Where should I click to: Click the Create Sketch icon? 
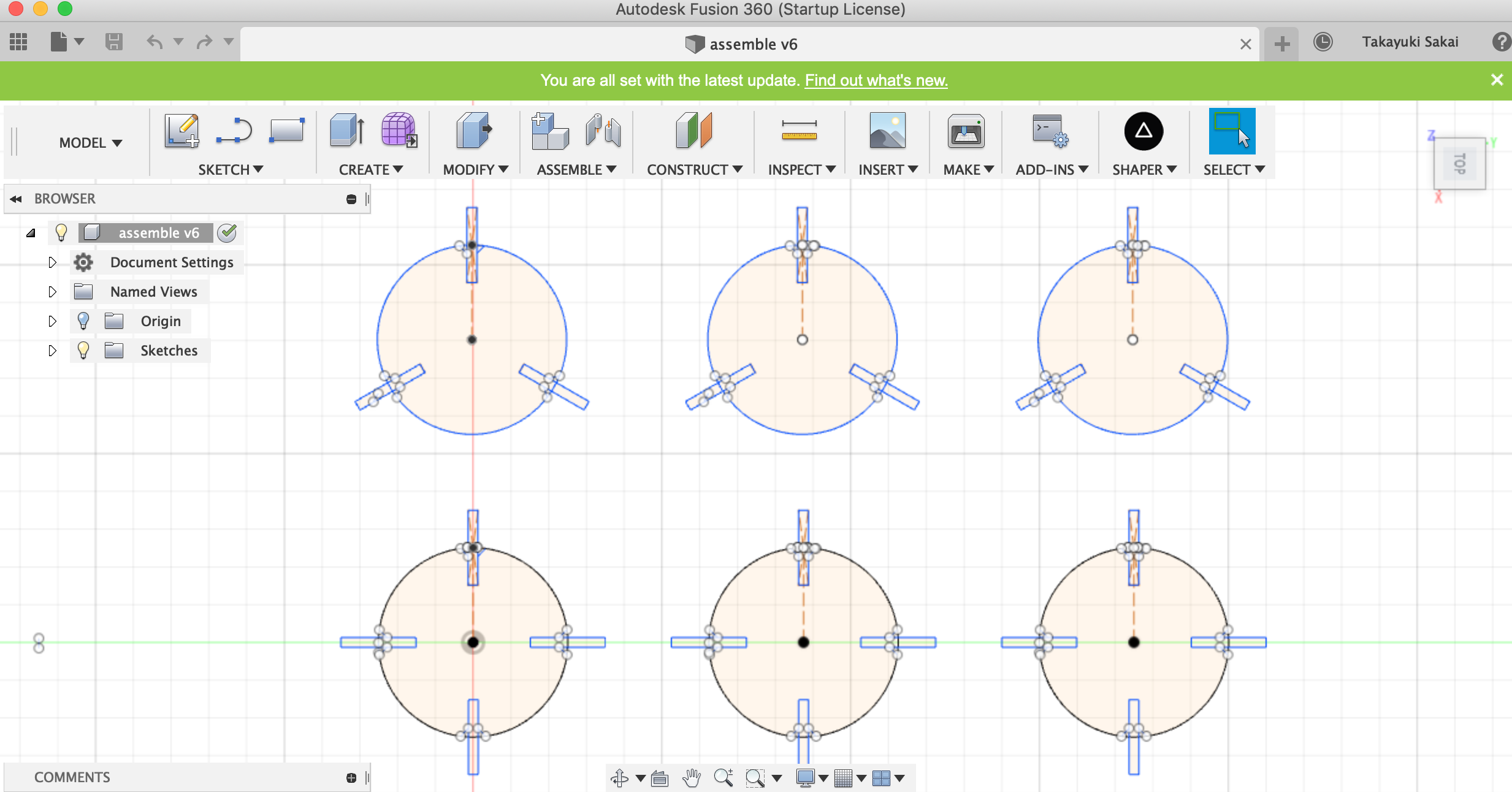point(181,131)
